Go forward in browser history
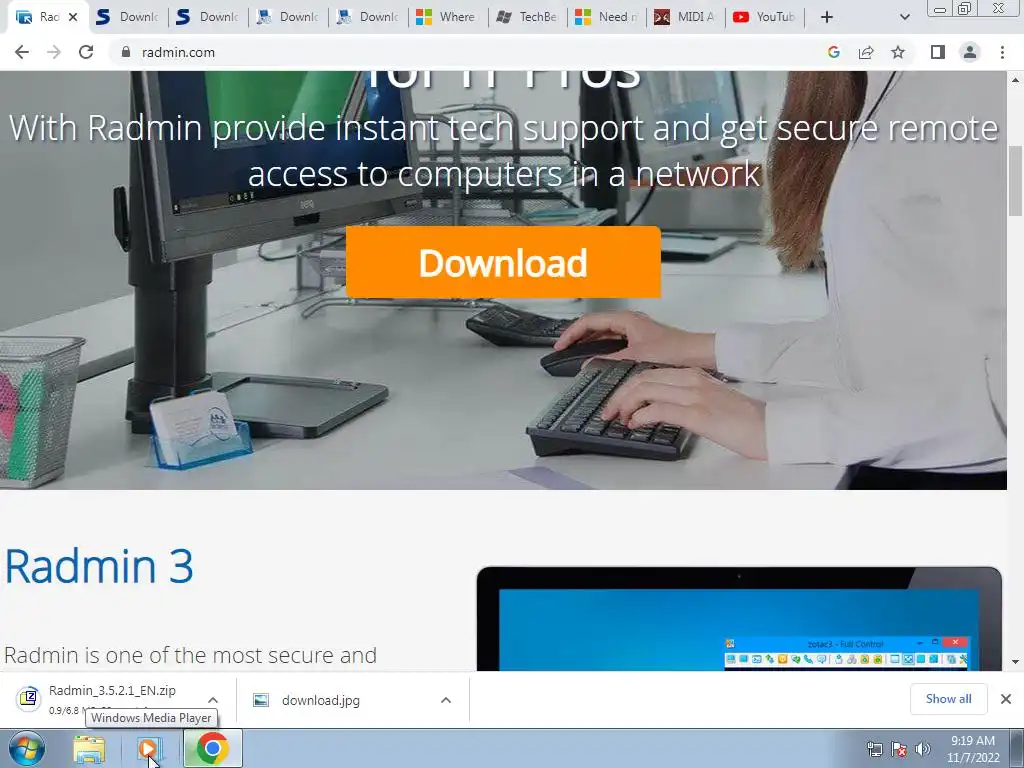The width and height of the screenshot is (1024, 768). tap(54, 52)
